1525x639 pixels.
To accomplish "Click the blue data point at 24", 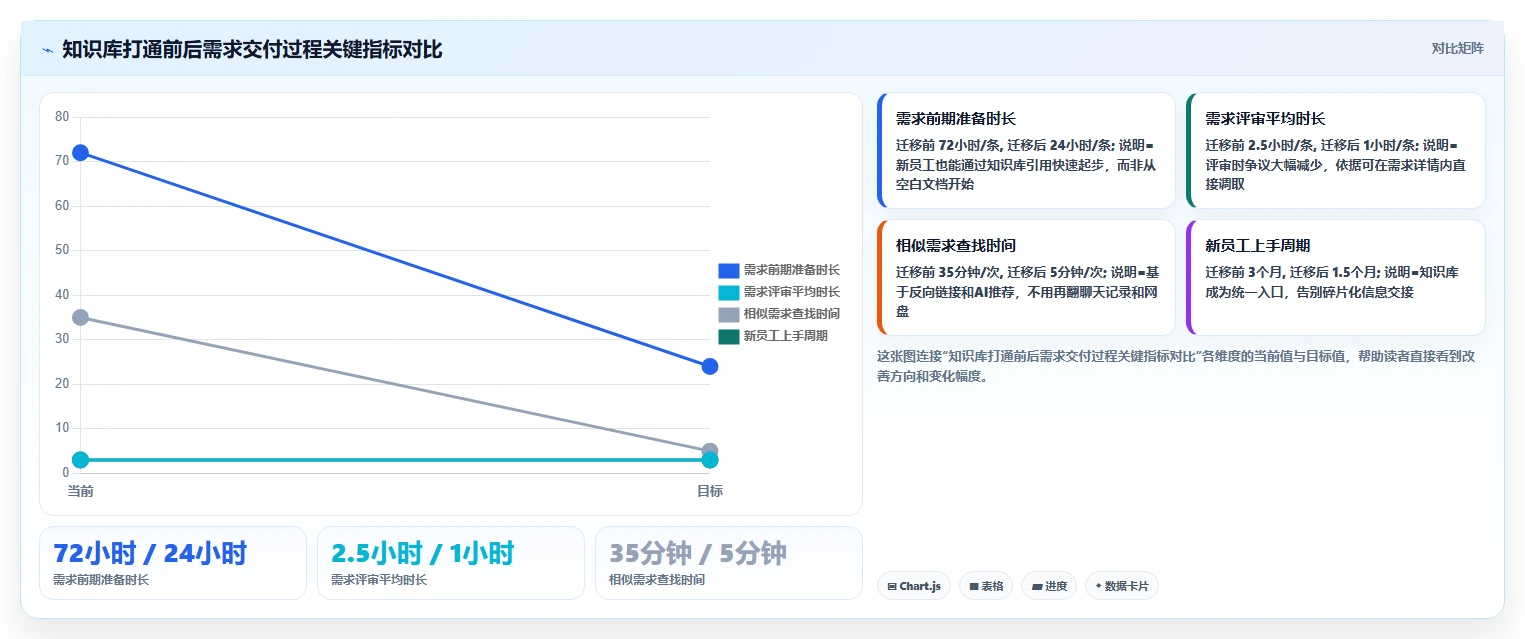I will [x=710, y=366].
